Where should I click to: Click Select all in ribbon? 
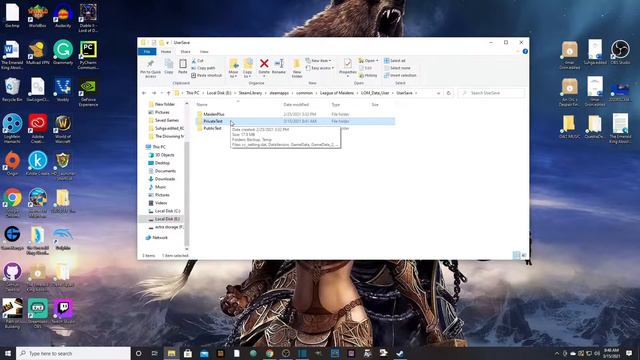pos(394,60)
